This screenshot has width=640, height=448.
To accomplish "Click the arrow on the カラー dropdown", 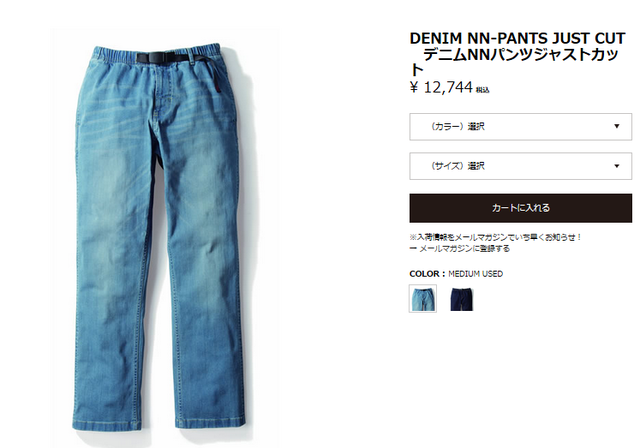I will (617, 126).
